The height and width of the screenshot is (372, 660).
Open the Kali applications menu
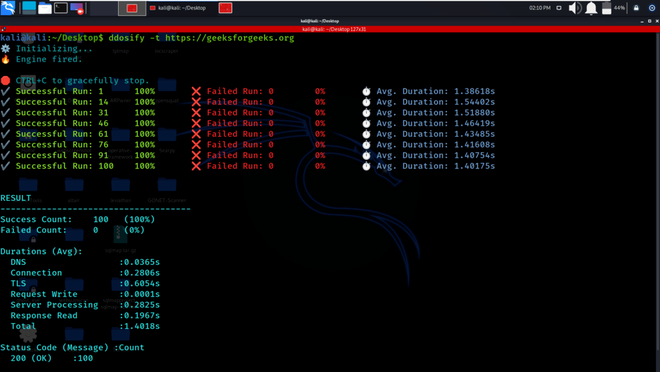8,8
